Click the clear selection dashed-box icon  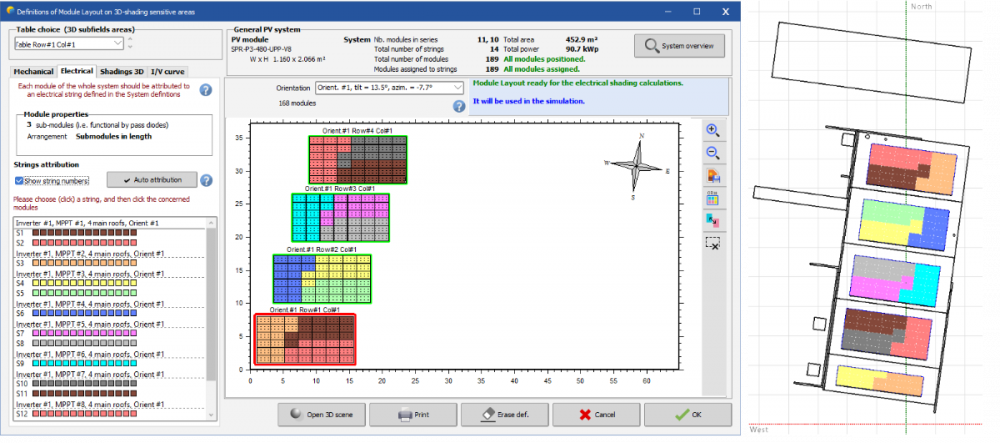click(712, 242)
